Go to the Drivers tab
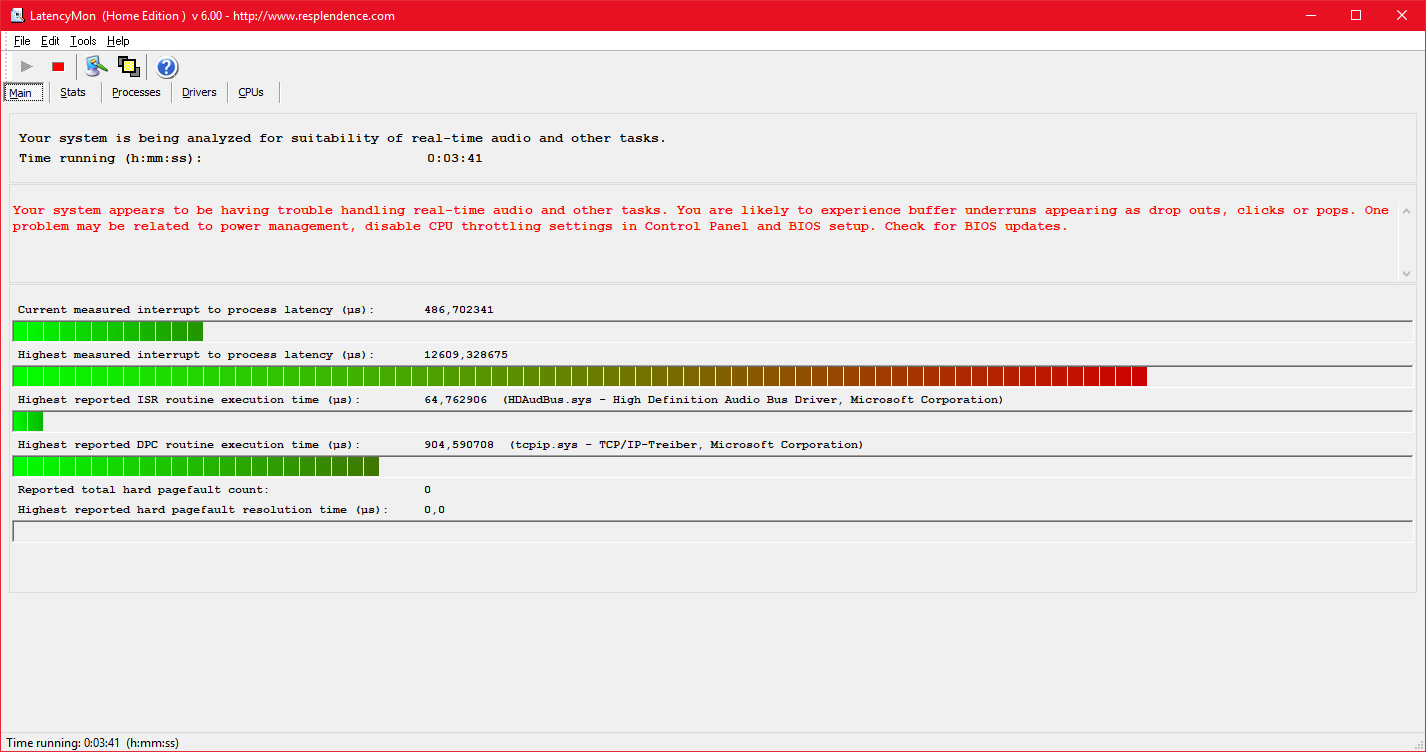The height and width of the screenshot is (752, 1426). tap(199, 92)
